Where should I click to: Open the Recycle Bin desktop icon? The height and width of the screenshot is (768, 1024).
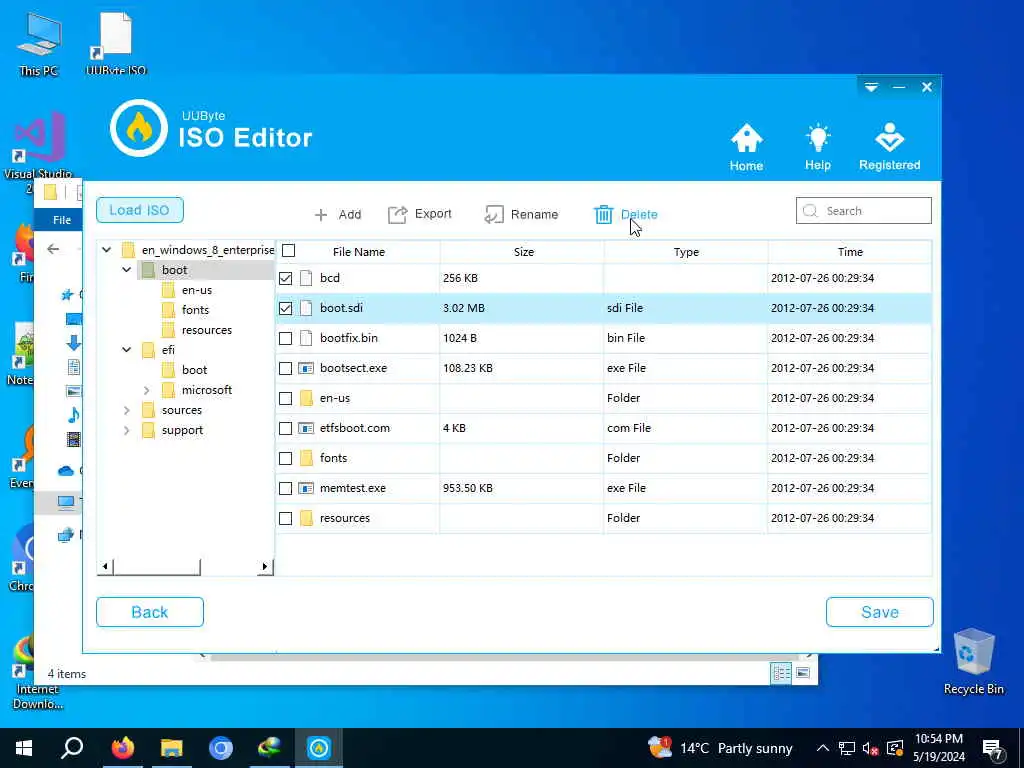(973, 661)
